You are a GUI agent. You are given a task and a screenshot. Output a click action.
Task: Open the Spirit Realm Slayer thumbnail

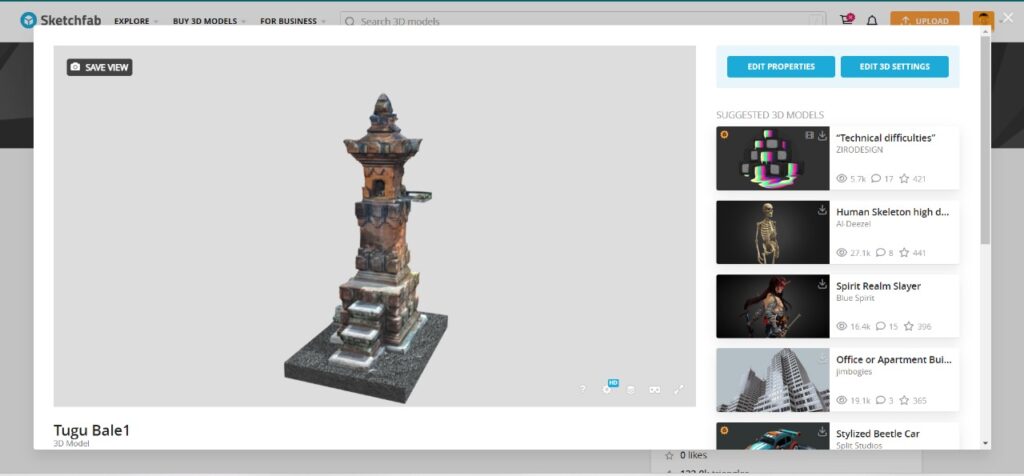(773, 306)
